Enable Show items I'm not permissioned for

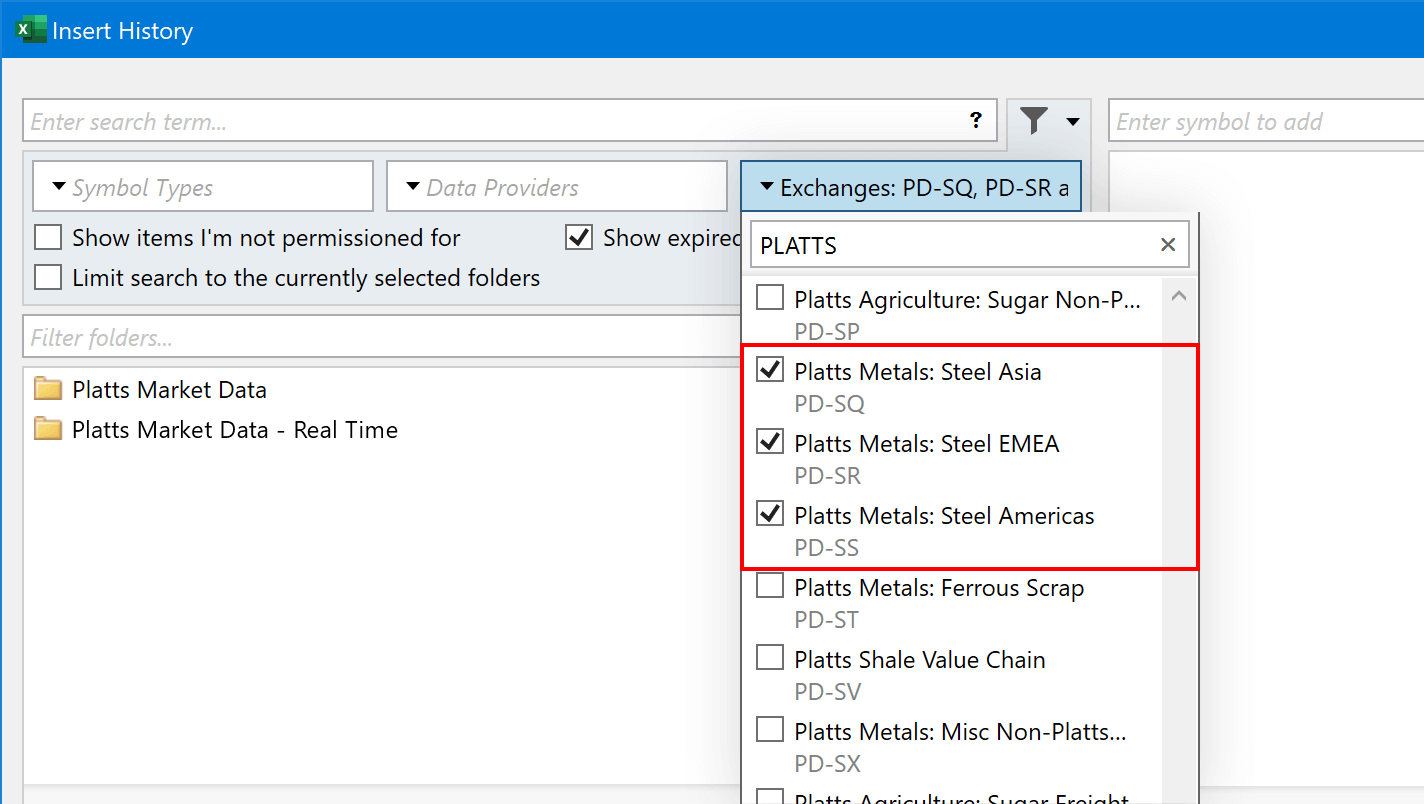48,238
